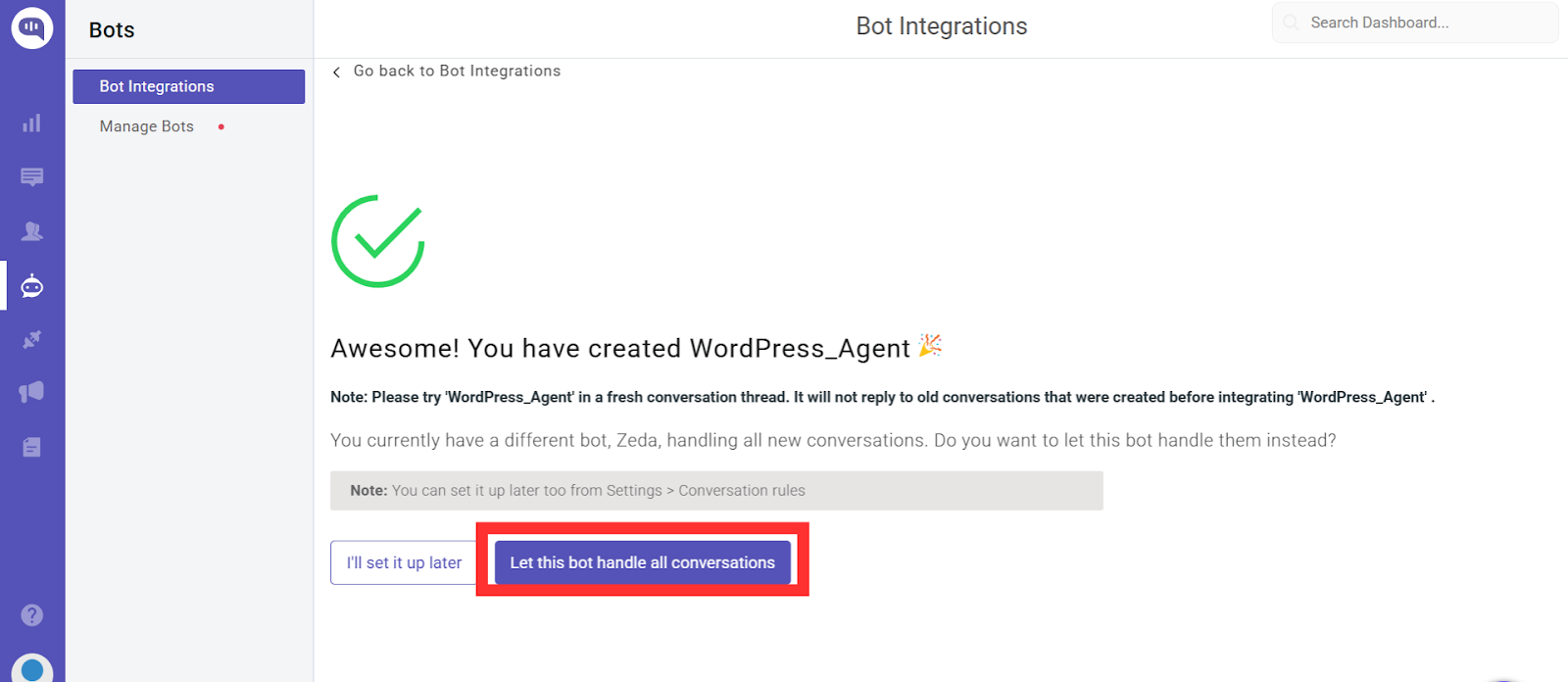1568x682 pixels.
Task: Select the bot icon in sidebar
Action: (31, 285)
